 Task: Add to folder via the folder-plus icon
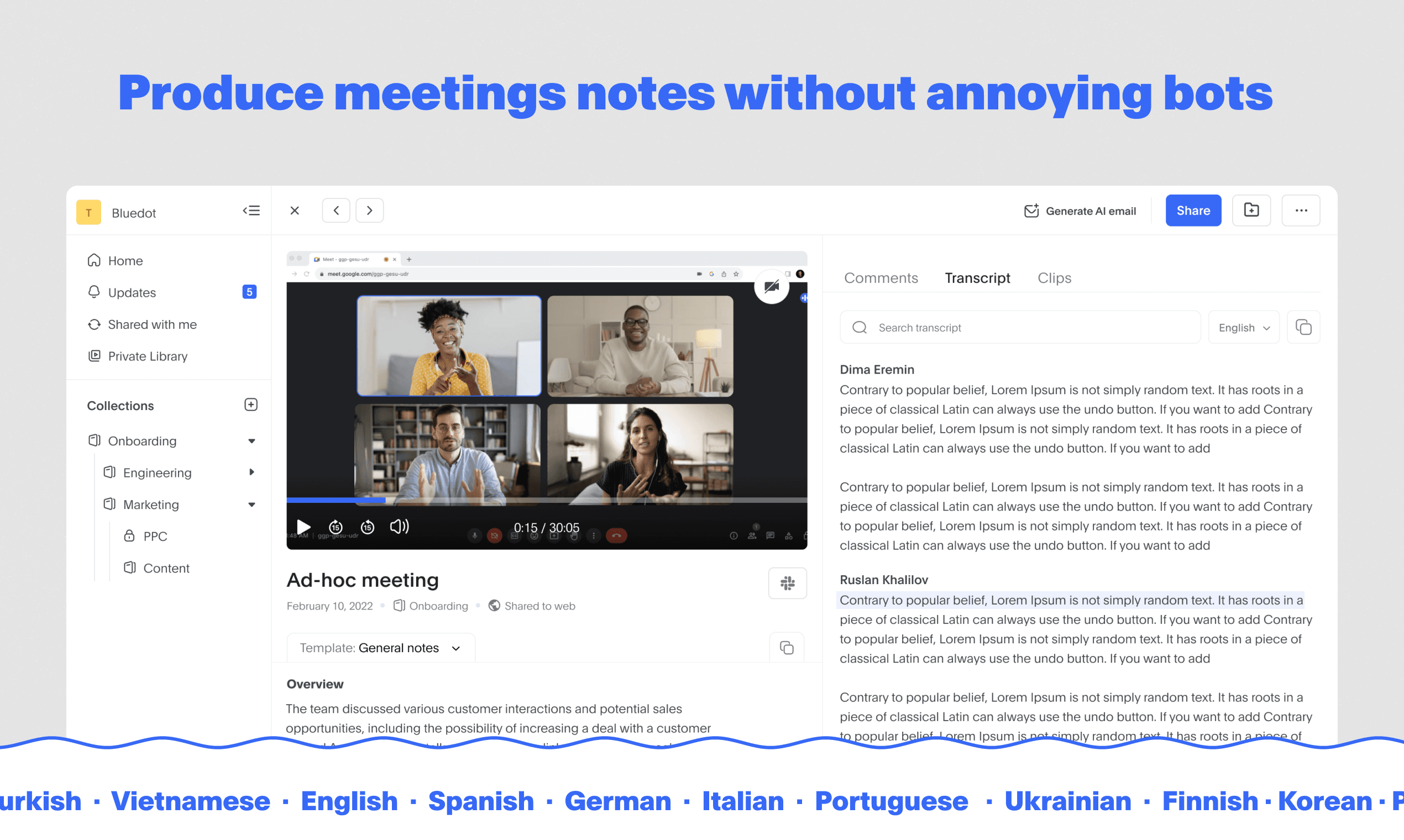(x=1251, y=211)
